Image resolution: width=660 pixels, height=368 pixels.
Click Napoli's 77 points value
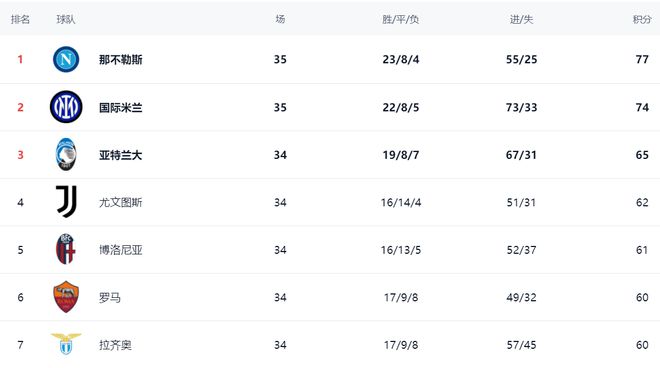point(642,59)
